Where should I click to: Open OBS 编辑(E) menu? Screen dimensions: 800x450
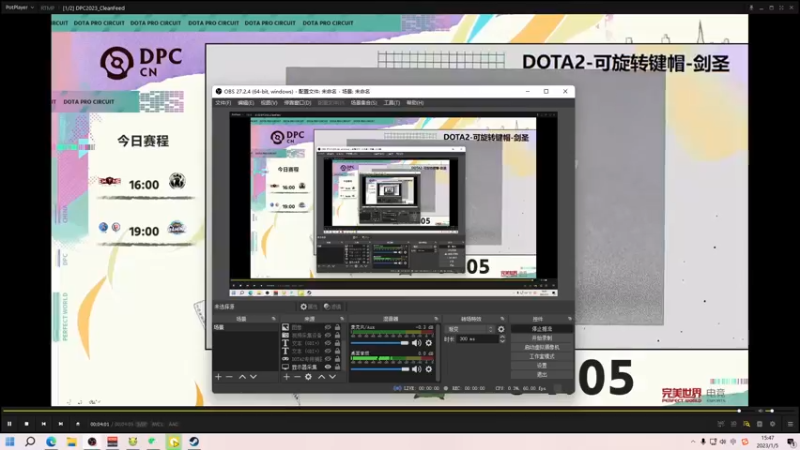(245, 103)
